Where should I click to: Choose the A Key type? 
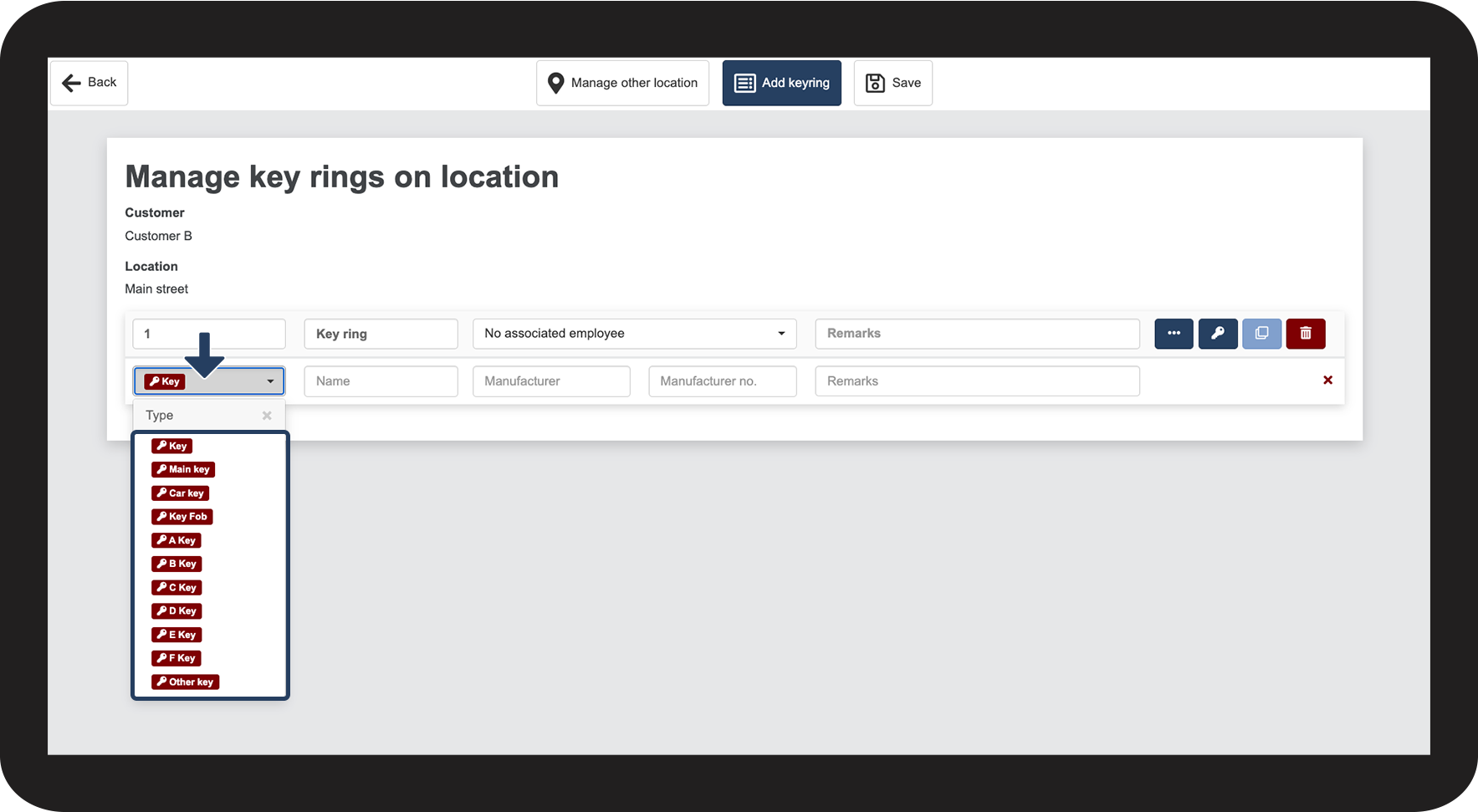pos(176,540)
